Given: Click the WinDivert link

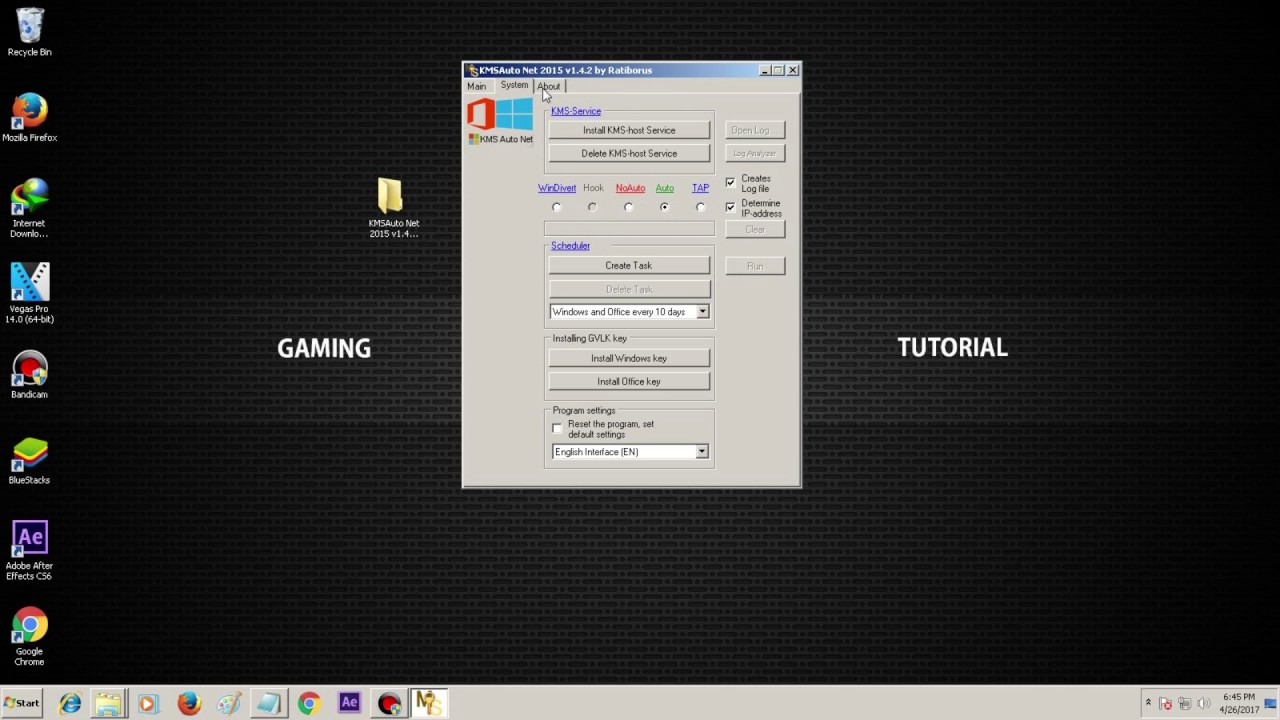Looking at the screenshot, I should point(557,188).
